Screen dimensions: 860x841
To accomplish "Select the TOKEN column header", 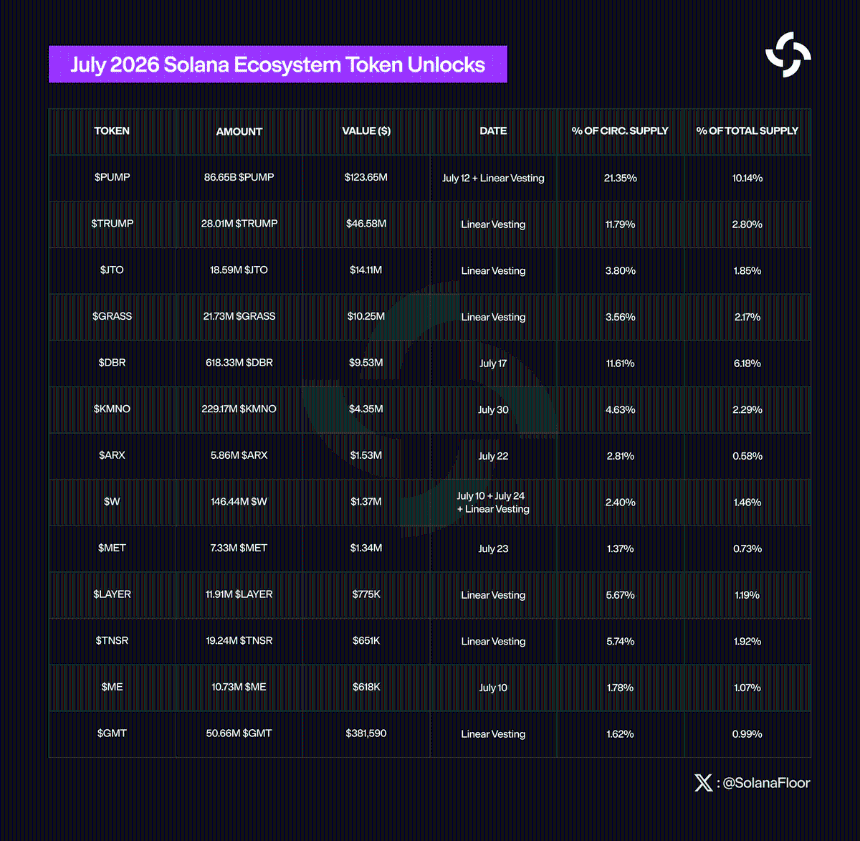I will click(x=112, y=131).
